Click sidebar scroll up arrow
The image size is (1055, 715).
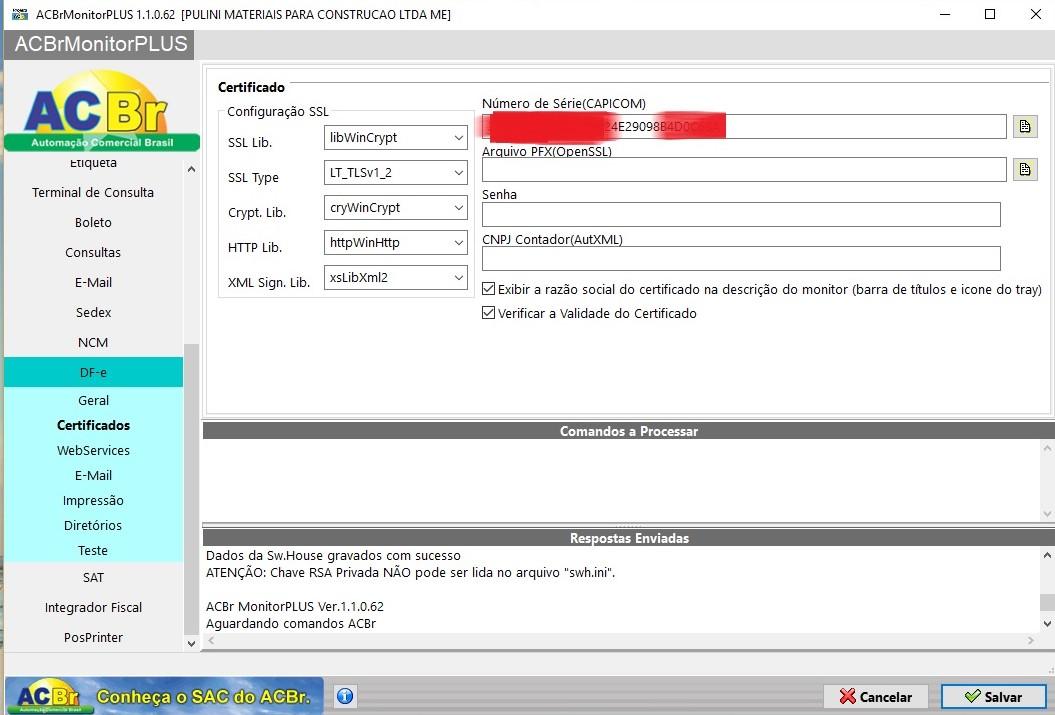pyautogui.click(x=191, y=170)
